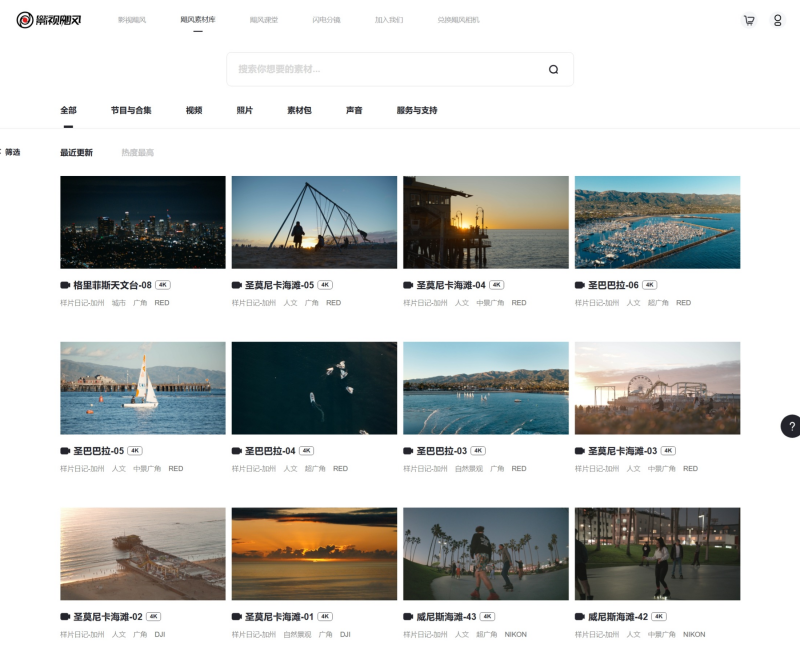Click the search magnifier icon
800x650 pixels.
(x=554, y=69)
